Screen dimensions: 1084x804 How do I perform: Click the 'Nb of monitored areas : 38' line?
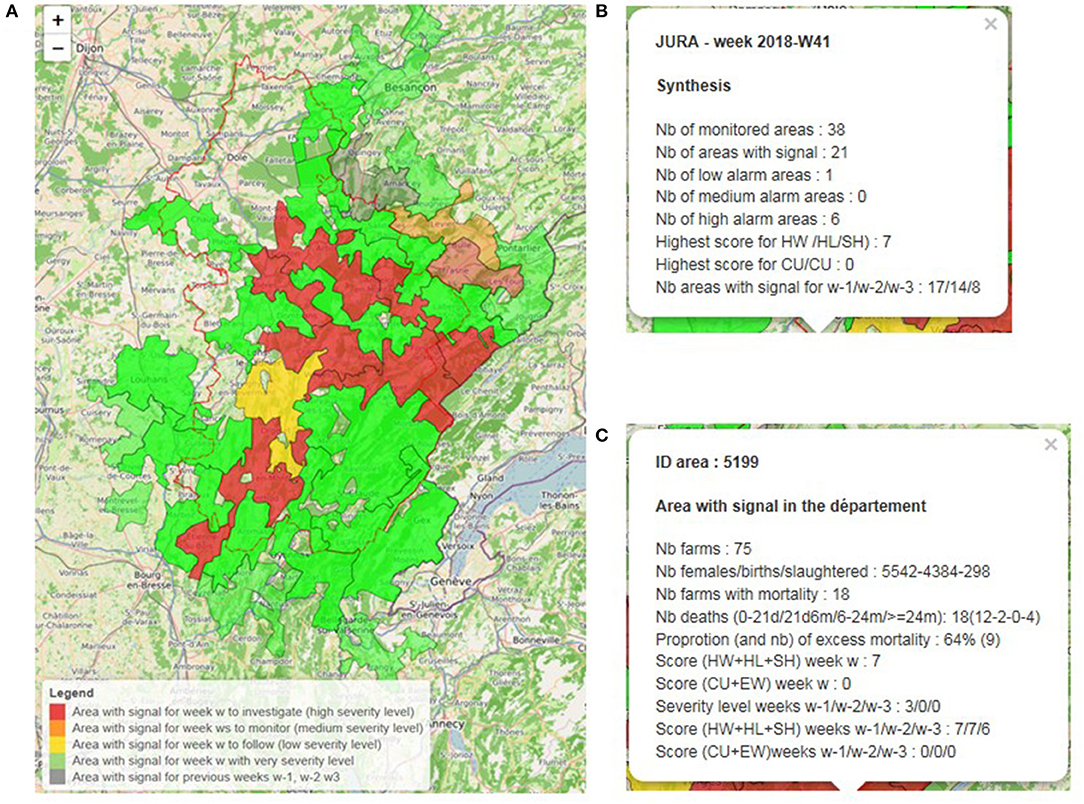750,130
